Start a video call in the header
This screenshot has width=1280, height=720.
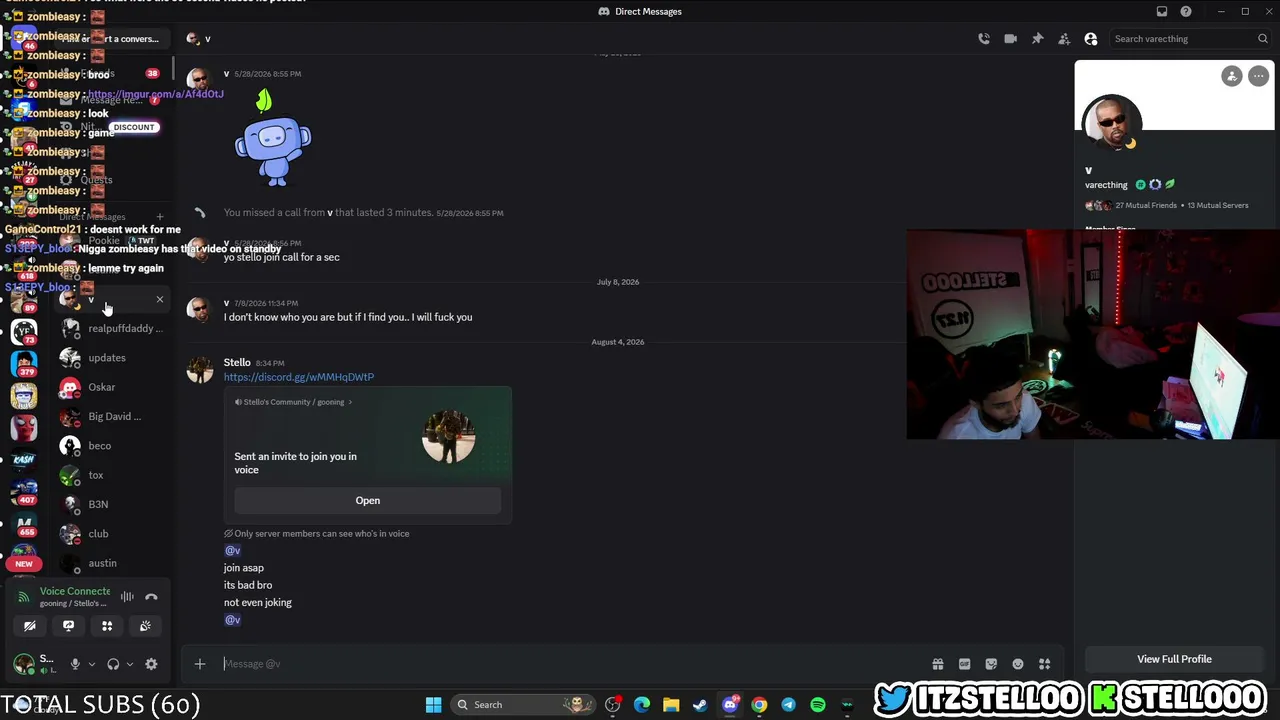(1011, 39)
